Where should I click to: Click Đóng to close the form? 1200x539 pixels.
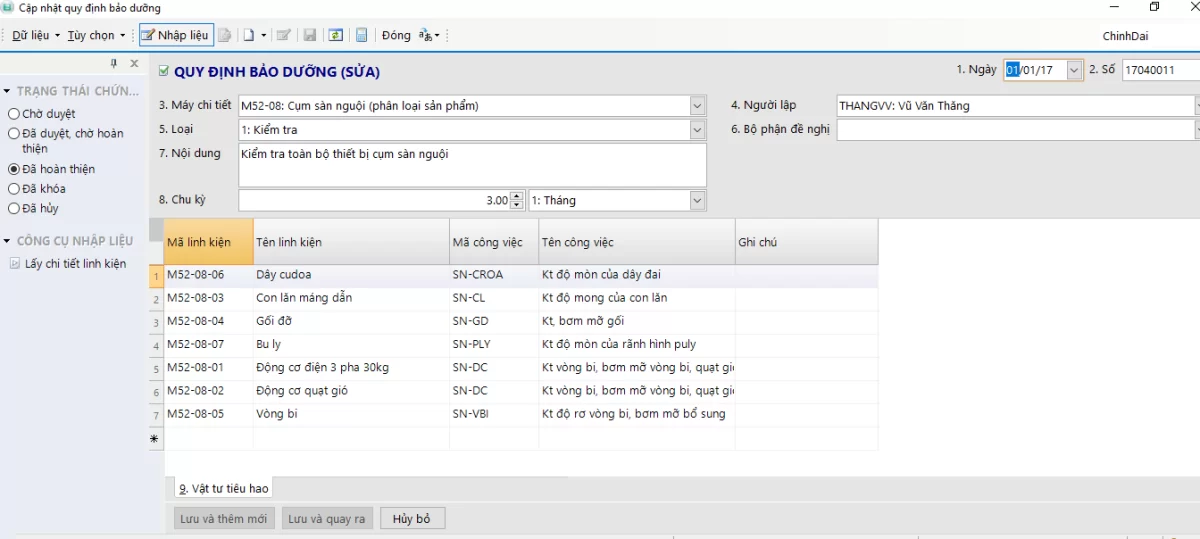(396, 35)
